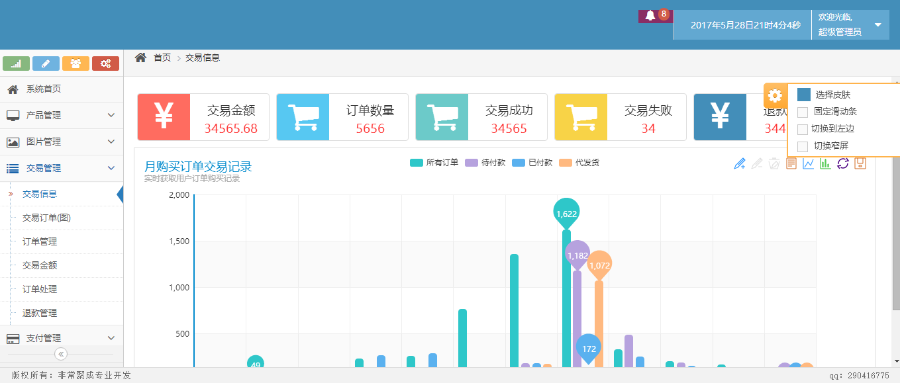This screenshot has height=383, width=900.
Task: Open the 交易订单(图) submenu item
Action: point(46,218)
